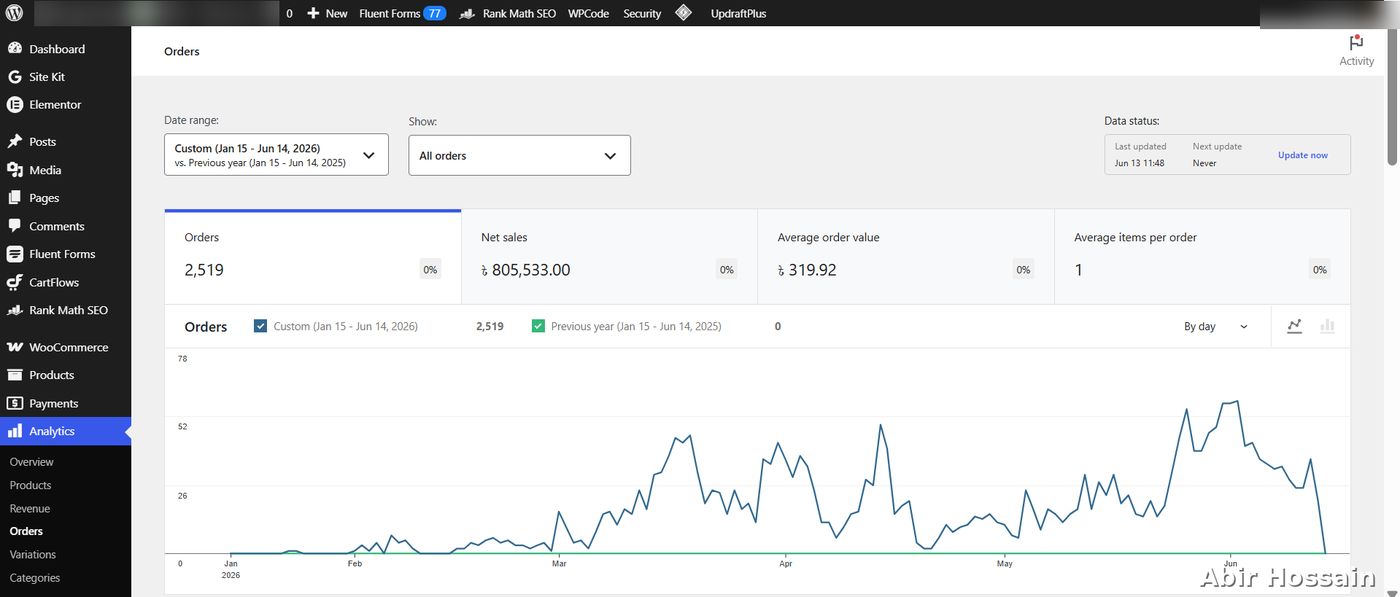
Task: Open Orders under Analytics
Action: click(x=26, y=531)
